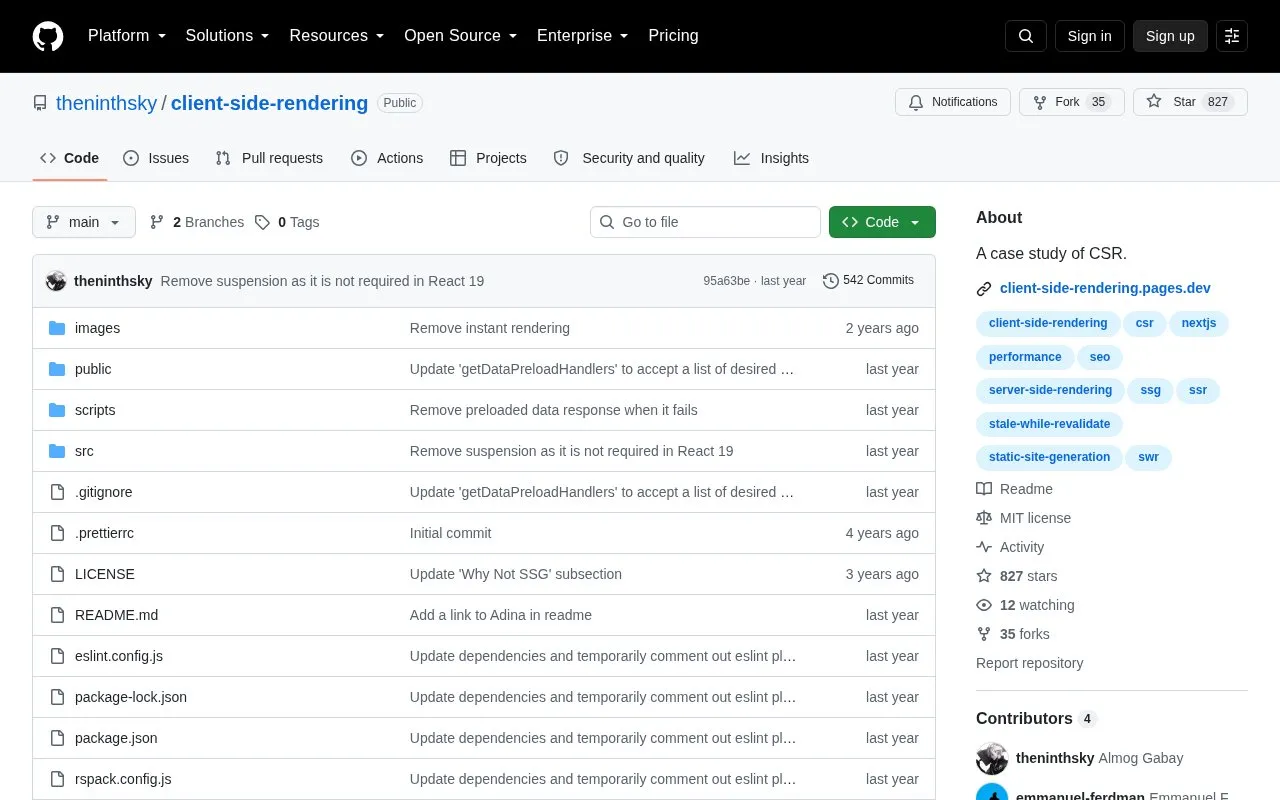Click the .gitignore file icon

[57, 492]
